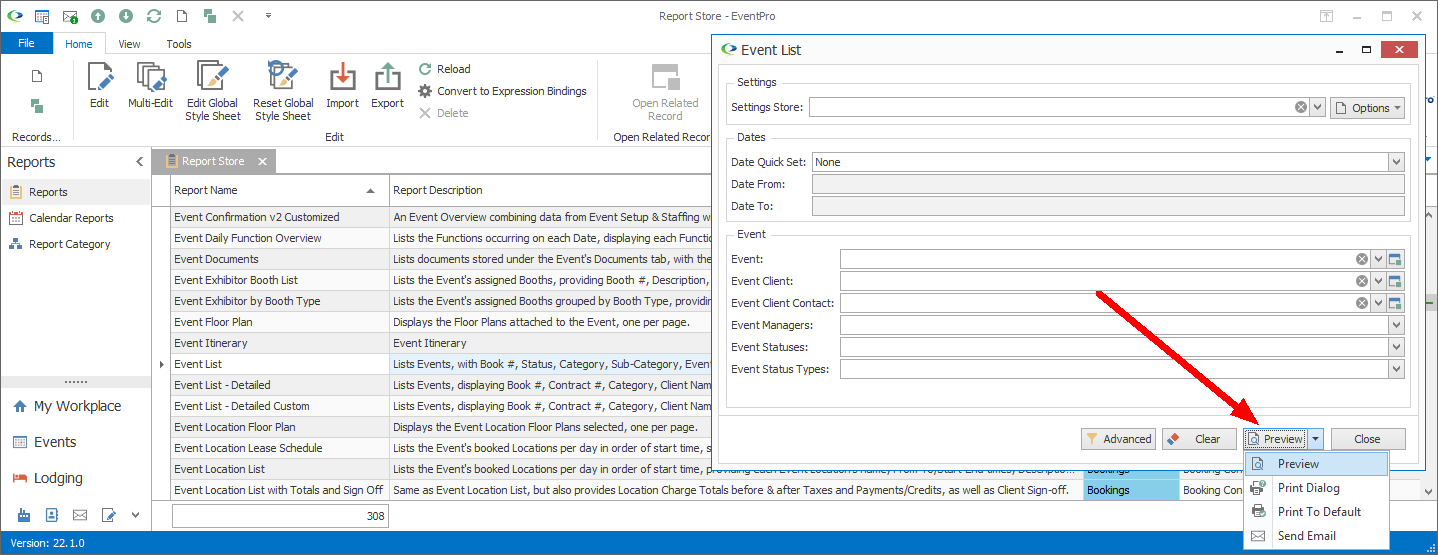The height and width of the screenshot is (555, 1438).
Task: Select Event Itinerary report name cell
Action: [280, 343]
